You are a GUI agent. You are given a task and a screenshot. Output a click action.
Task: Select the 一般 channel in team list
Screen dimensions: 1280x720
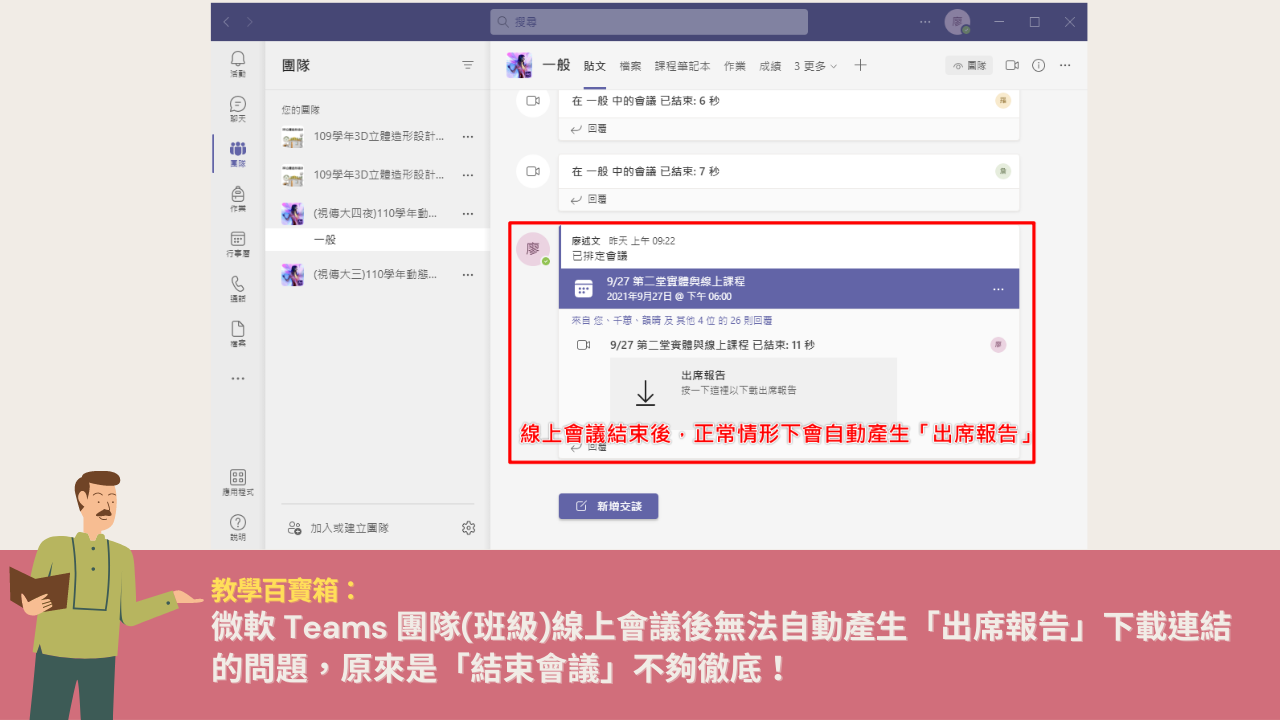coord(325,240)
